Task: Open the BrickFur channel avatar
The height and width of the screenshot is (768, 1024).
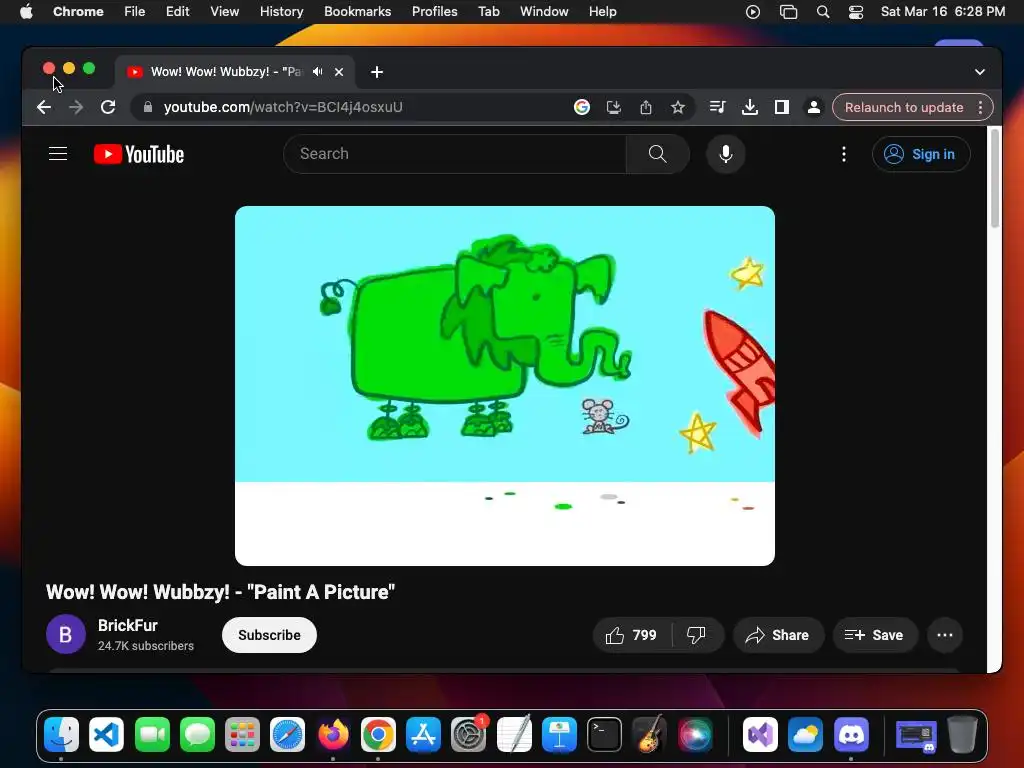Action: coord(65,634)
